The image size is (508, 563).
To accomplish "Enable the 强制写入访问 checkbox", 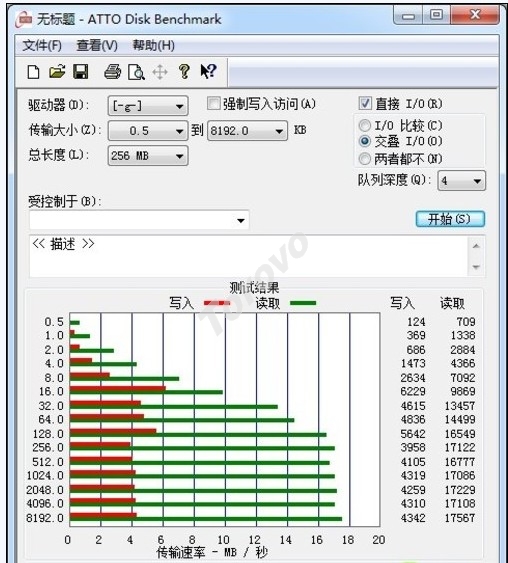I will 213,103.
